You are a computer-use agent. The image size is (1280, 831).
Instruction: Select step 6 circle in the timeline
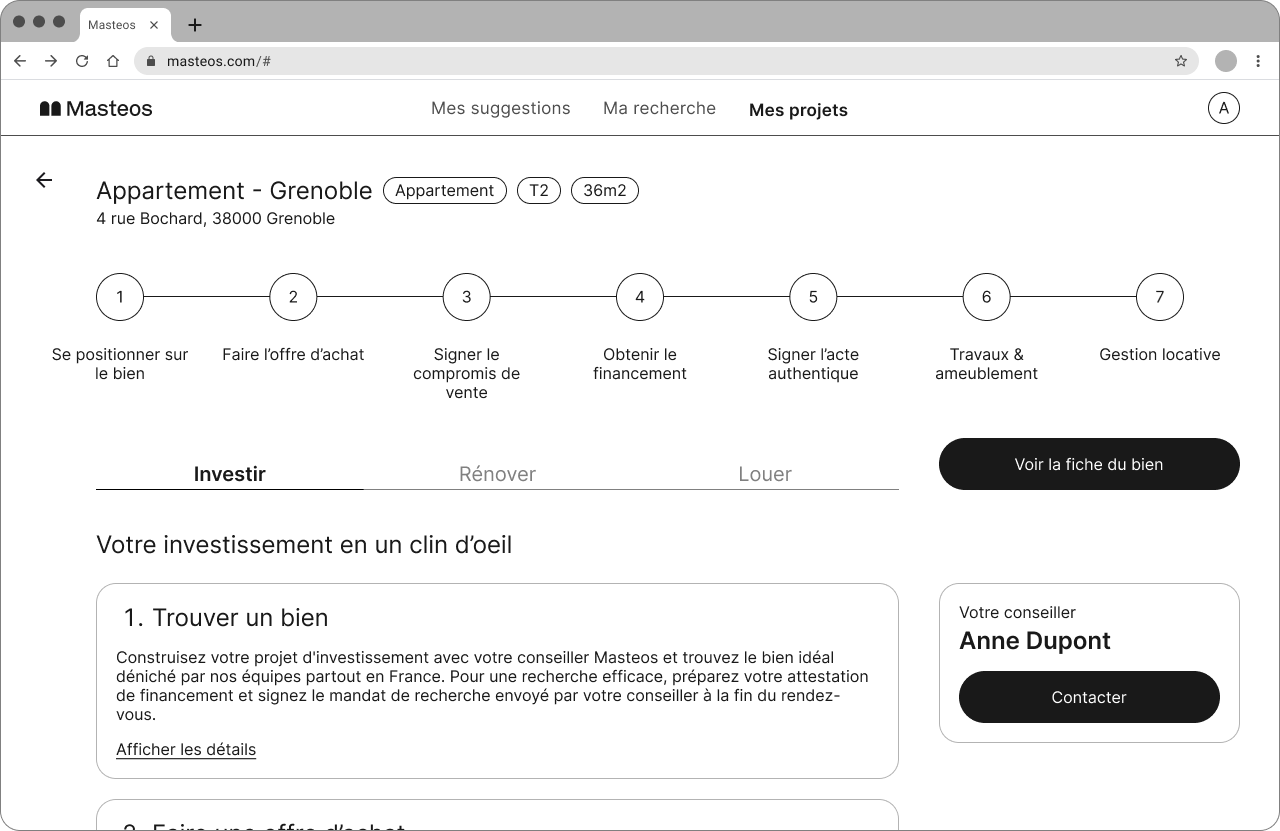pos(987,297)
